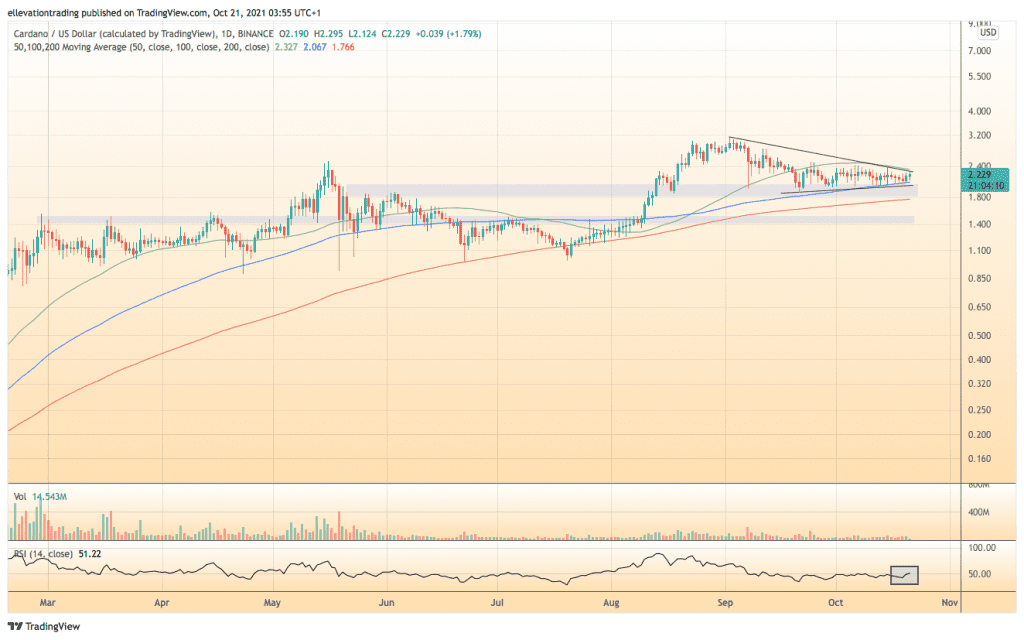Image resolution: width=1024 pixels, height=640 pixels.
Task: Click the 4.000 price scale label
Action: [979, 111]
